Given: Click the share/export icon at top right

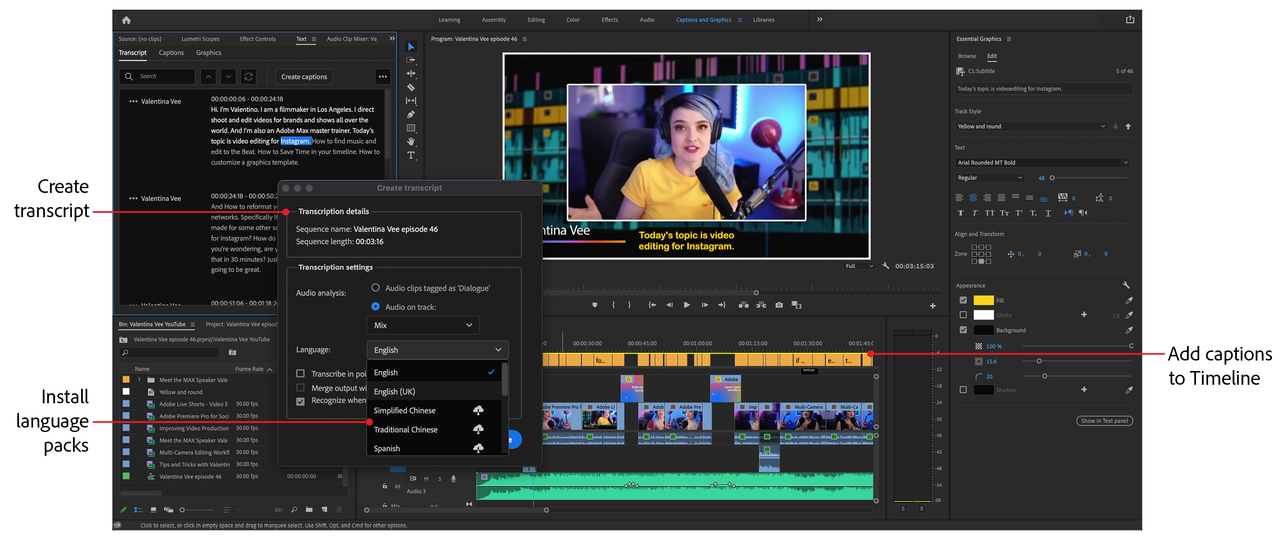Looking at the screenshot, I should [1130, 19].
